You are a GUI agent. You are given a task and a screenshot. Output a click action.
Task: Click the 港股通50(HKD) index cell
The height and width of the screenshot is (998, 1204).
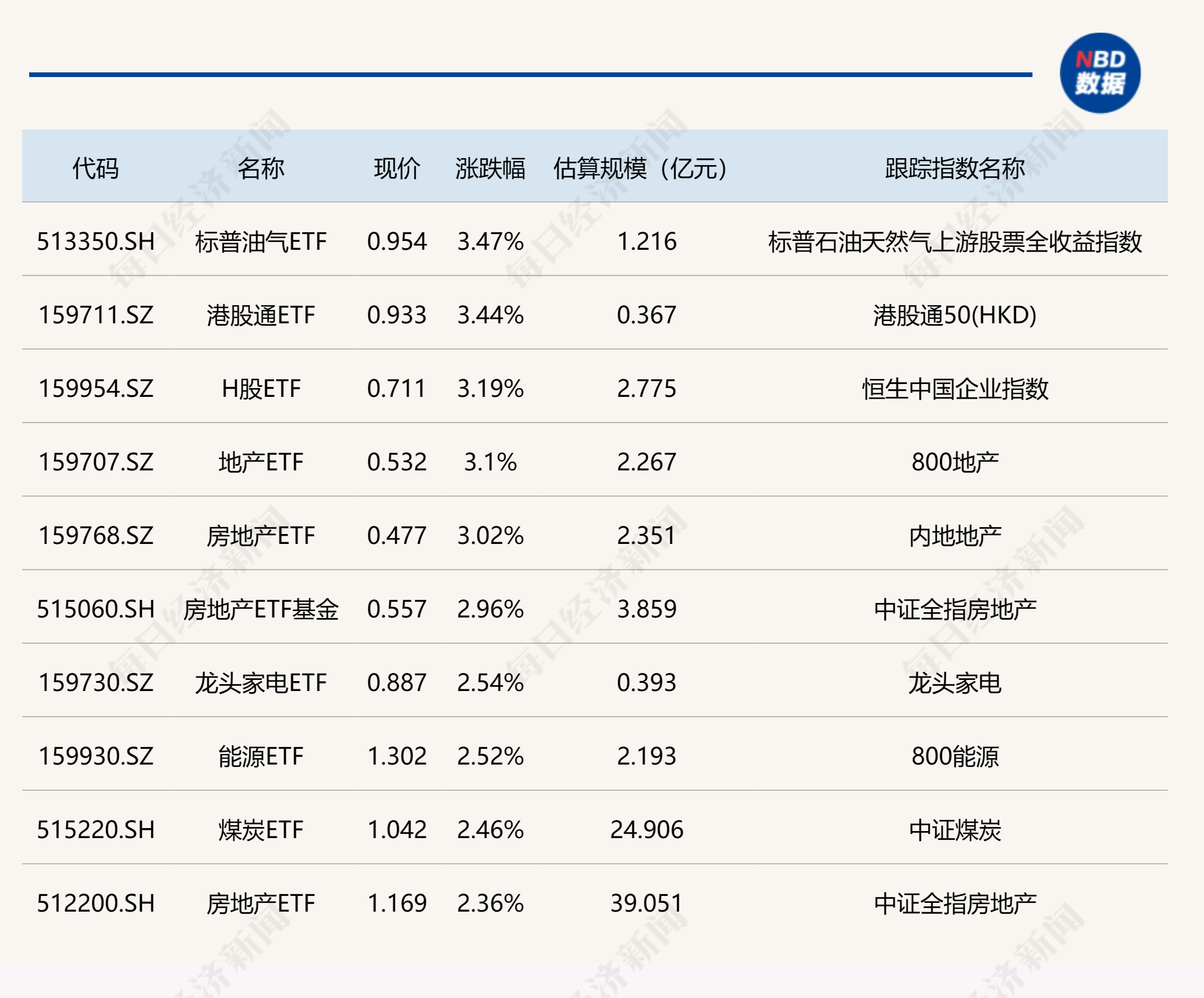955,315
